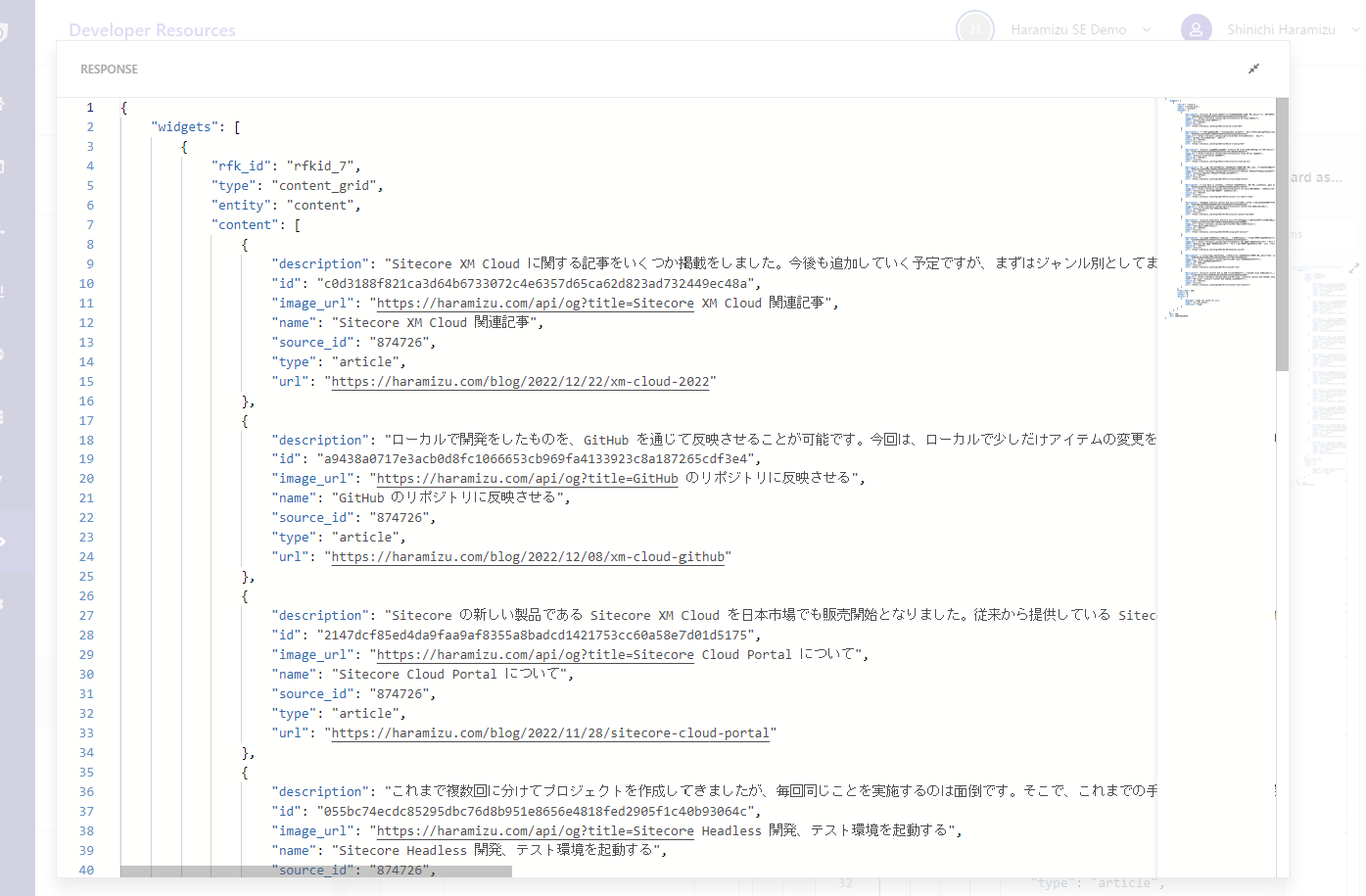This screenshot has width=1366, height=896.
Task: Click the Developer Resources page heading
Action: 152,30
